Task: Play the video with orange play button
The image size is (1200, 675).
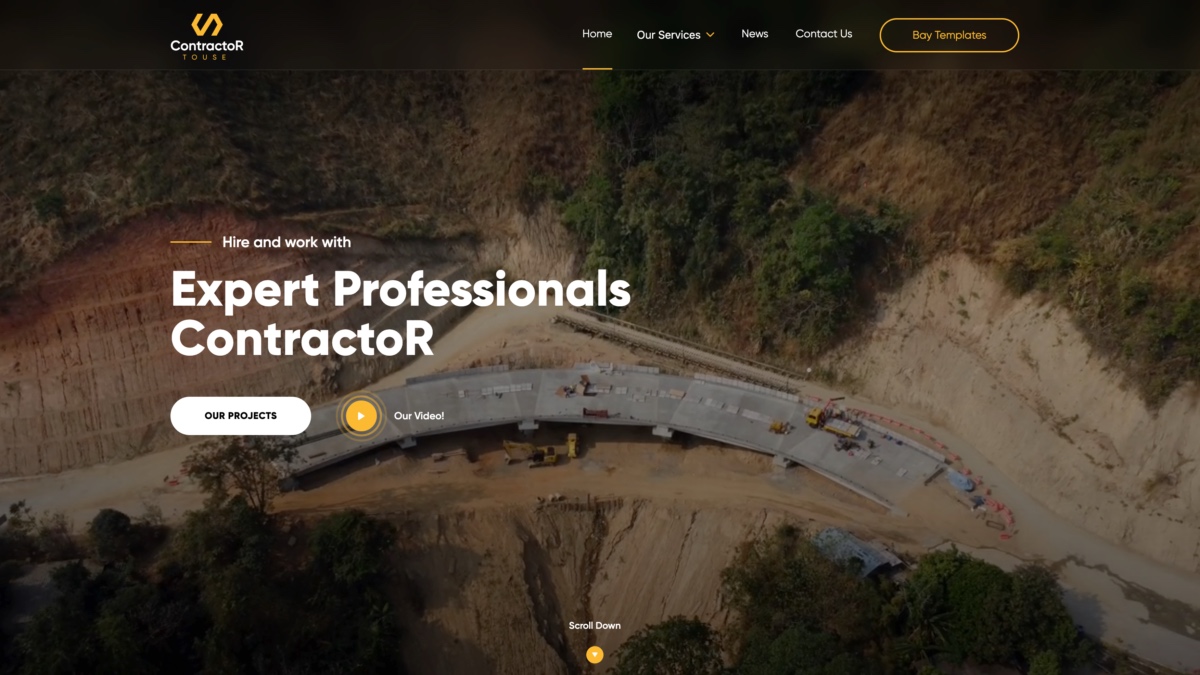Action: pyautogui.click(x=361, y=416)
